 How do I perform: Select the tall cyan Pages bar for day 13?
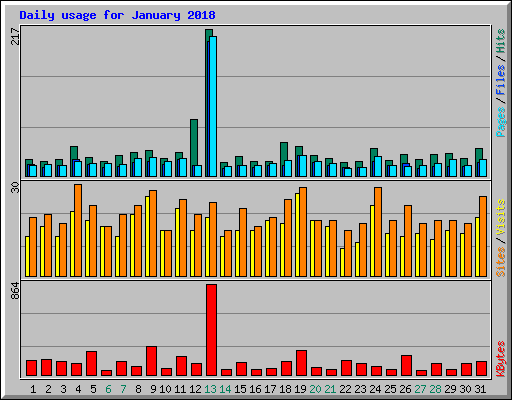213,106
